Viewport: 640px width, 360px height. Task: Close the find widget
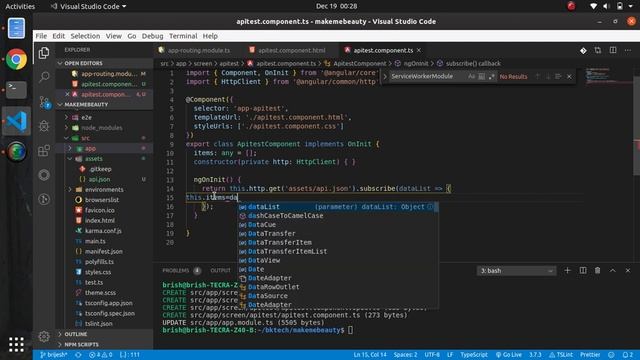569,76
